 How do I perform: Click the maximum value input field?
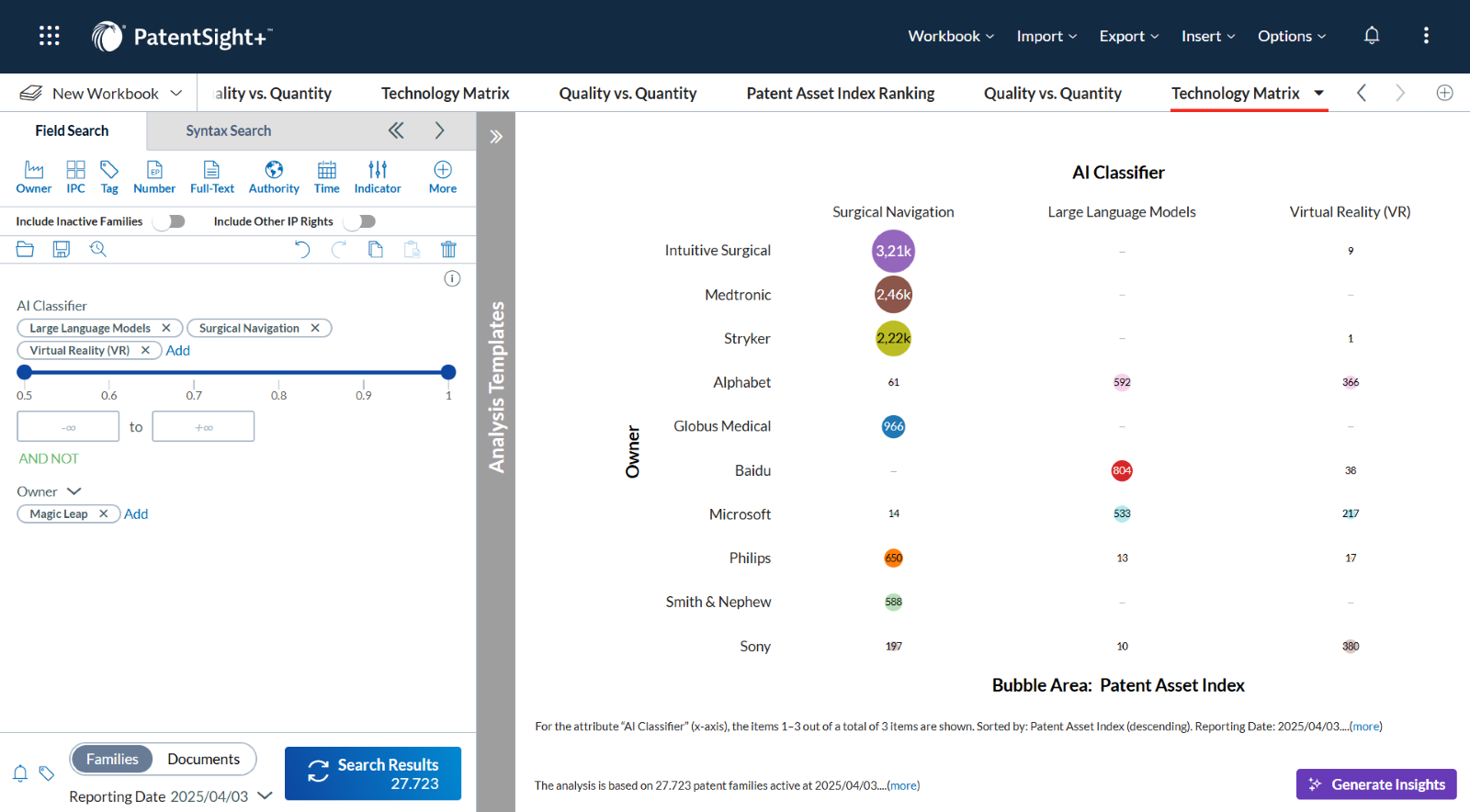[203, 426]
